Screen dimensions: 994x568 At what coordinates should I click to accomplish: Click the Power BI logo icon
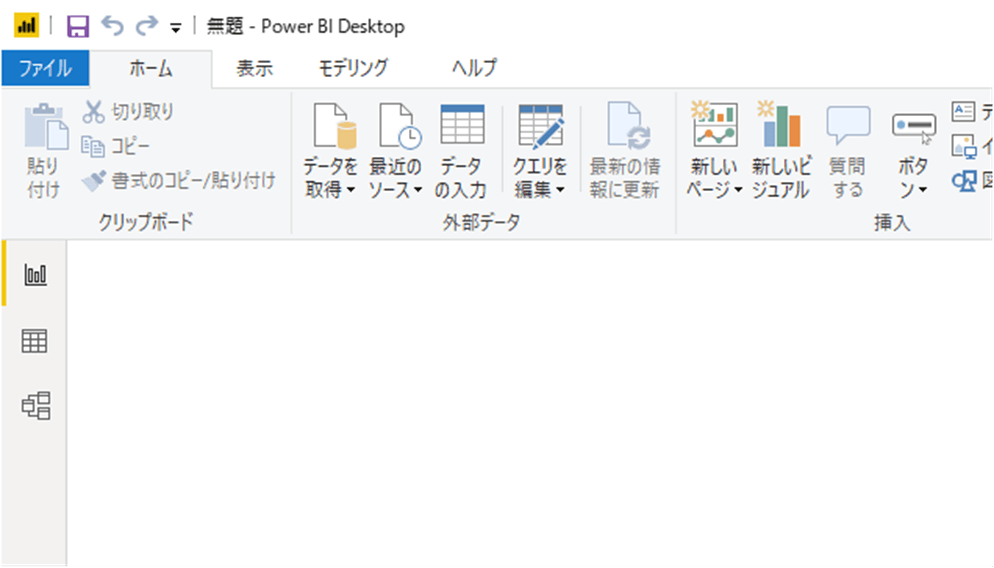coord(27,26)
